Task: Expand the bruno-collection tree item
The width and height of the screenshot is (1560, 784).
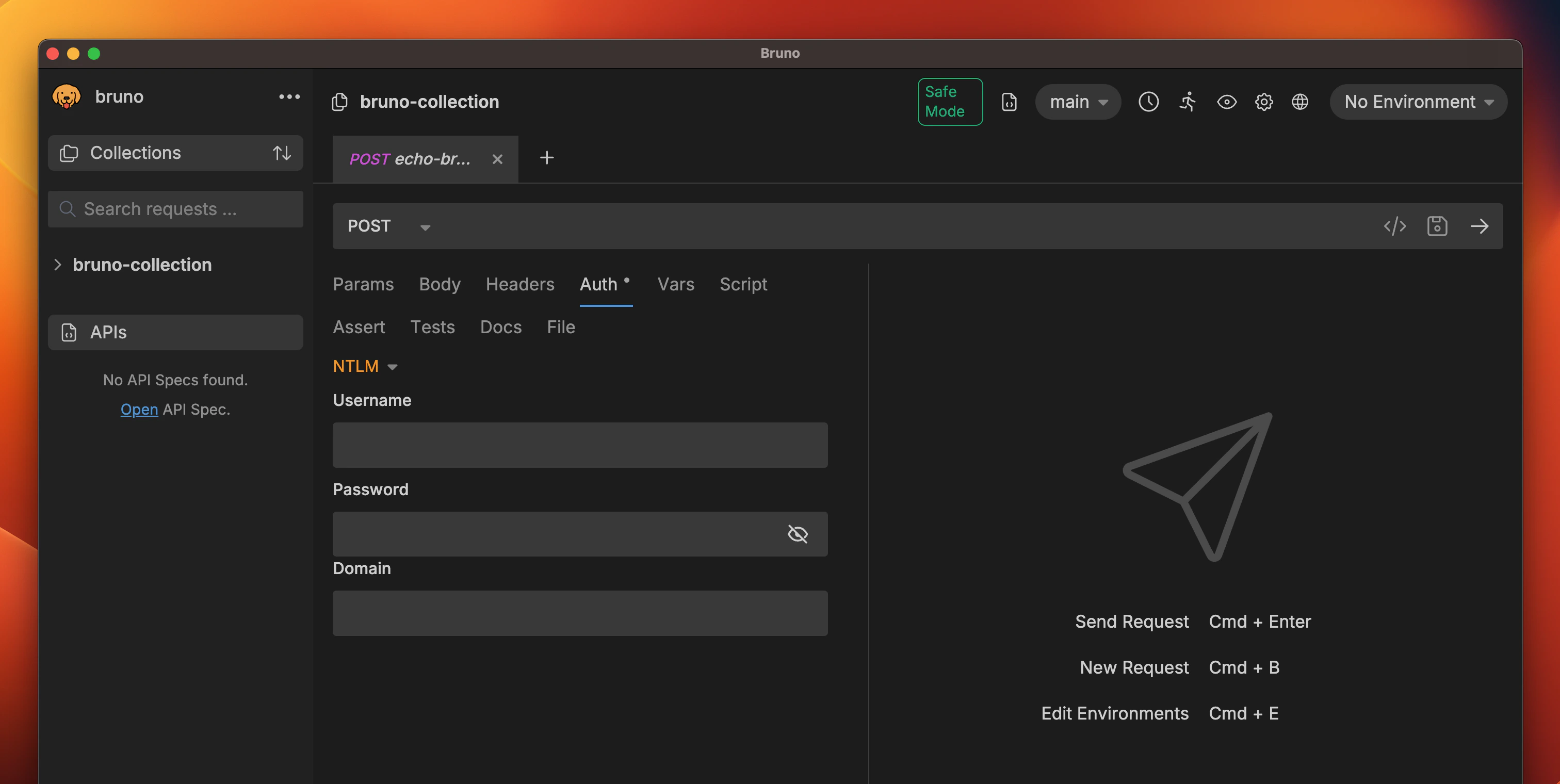Action: 58,265
